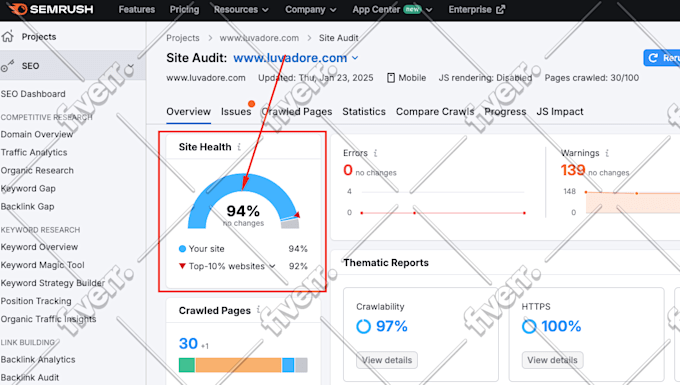Click the orange segment of crawled pages bar
Viewport: 680px width, 385px height.
tap(238, 365)
